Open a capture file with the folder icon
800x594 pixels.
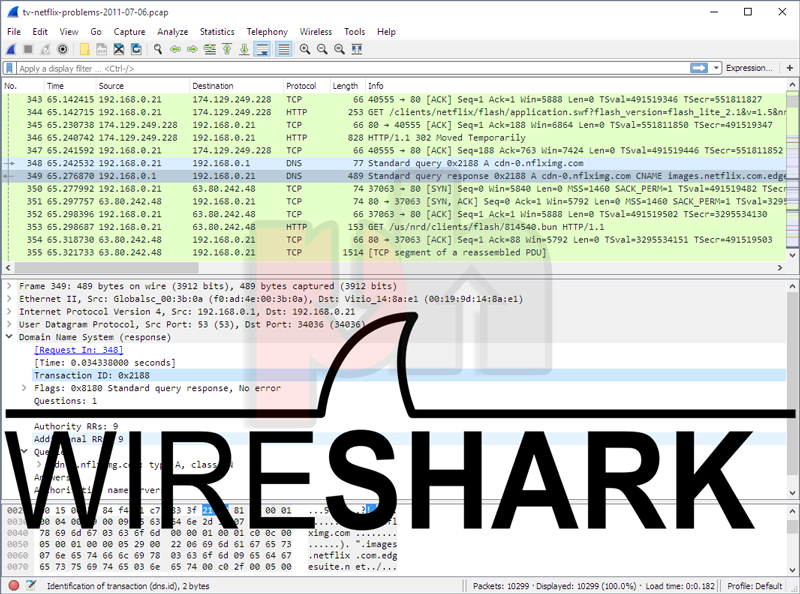pos(84,49)
